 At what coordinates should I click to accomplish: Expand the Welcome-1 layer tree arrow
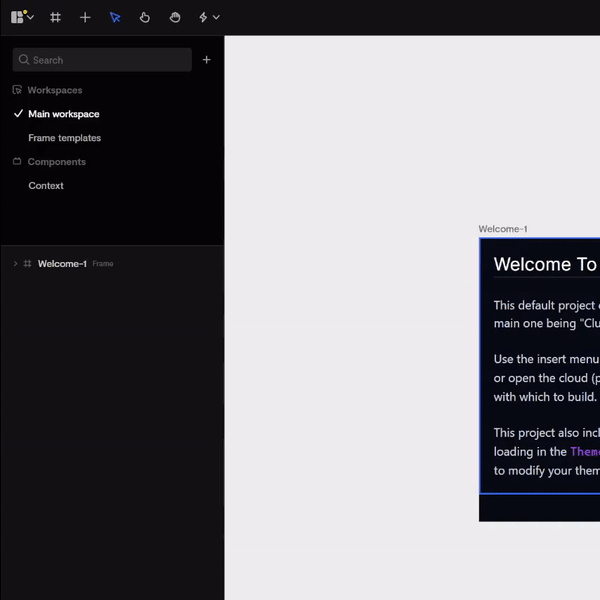[x=15, y=264]
